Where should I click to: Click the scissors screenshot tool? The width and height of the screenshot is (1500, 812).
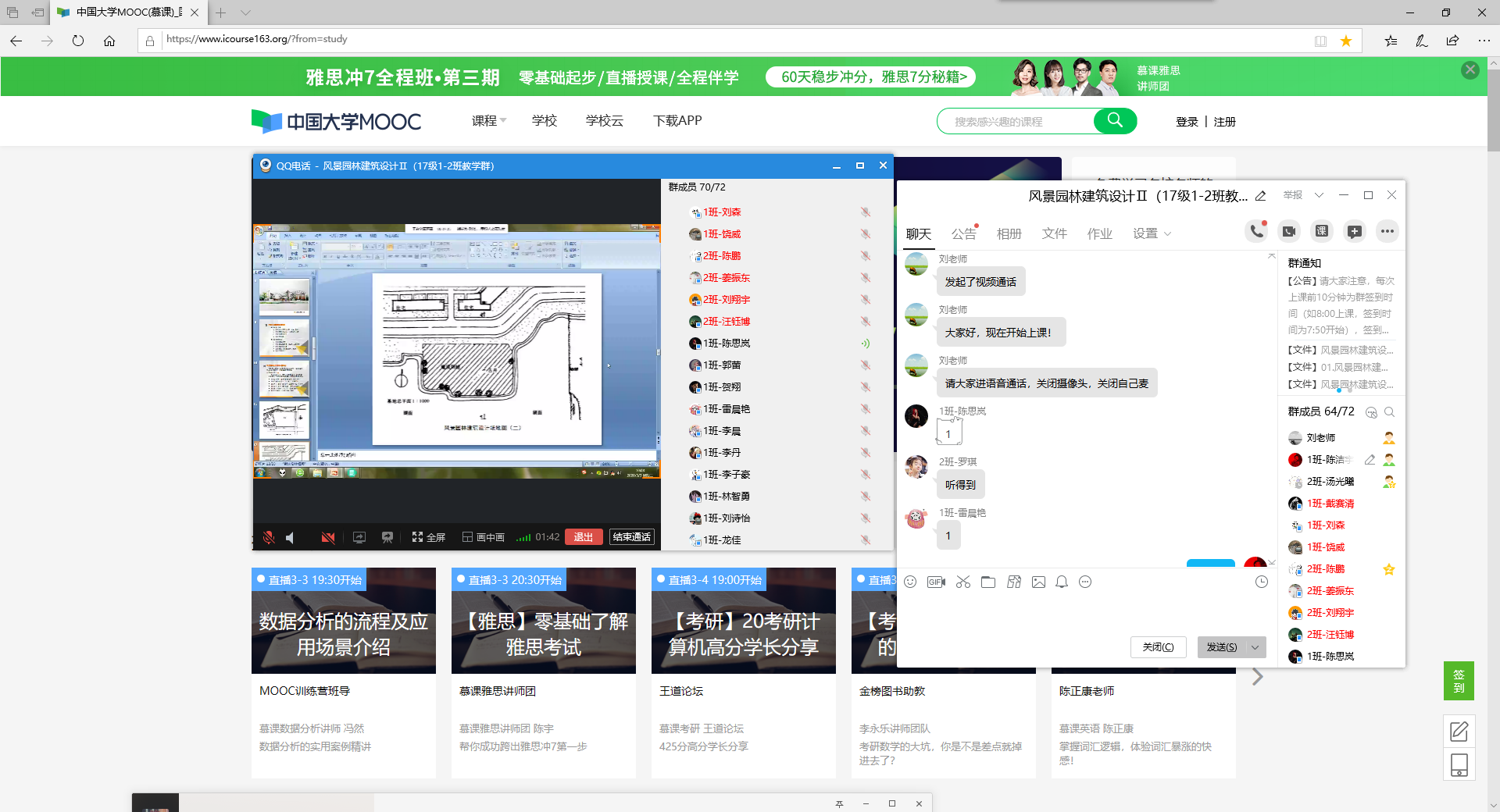[x=962, y=582]
